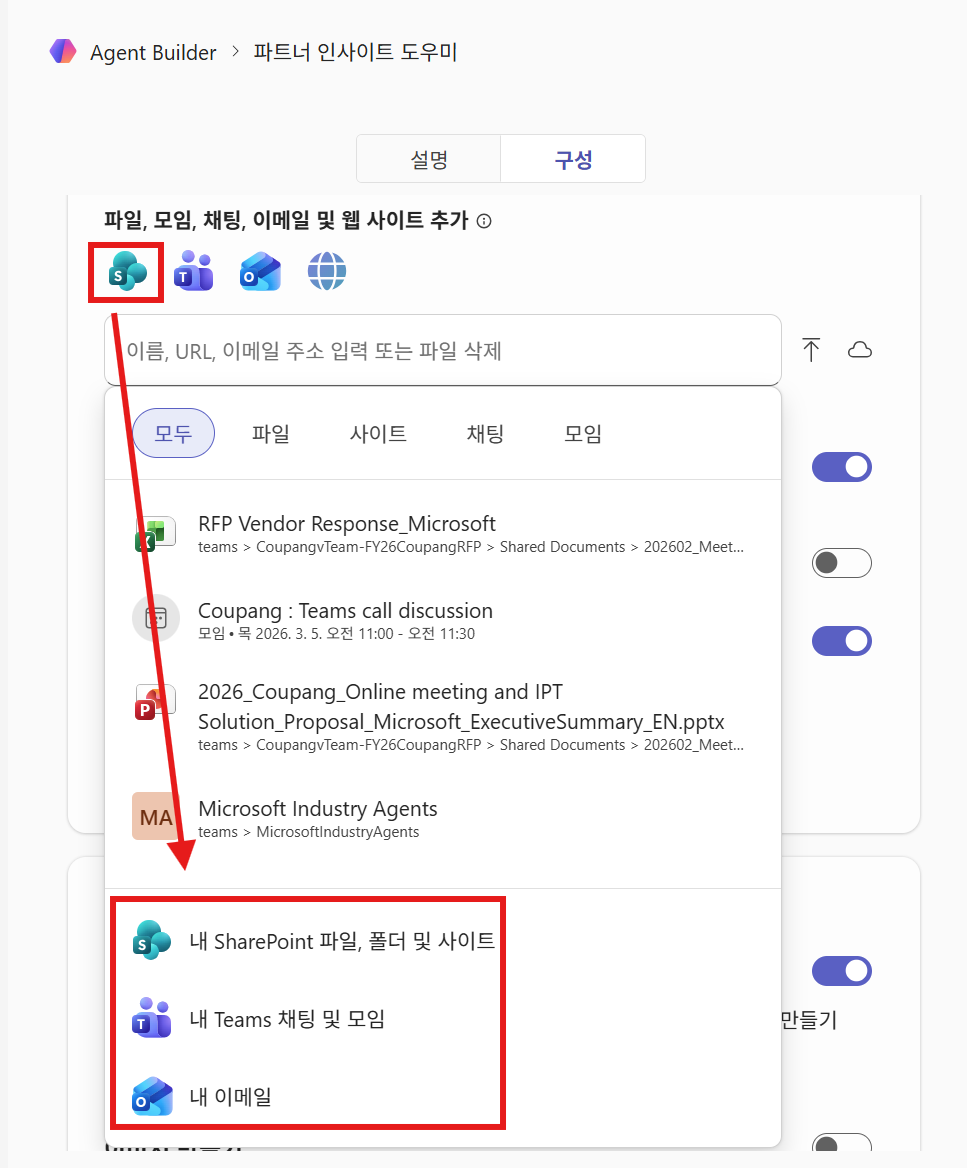Click the Agent Builder logo icon
The height and width of the screenshot is (1168, 967).
coord(63,51)
